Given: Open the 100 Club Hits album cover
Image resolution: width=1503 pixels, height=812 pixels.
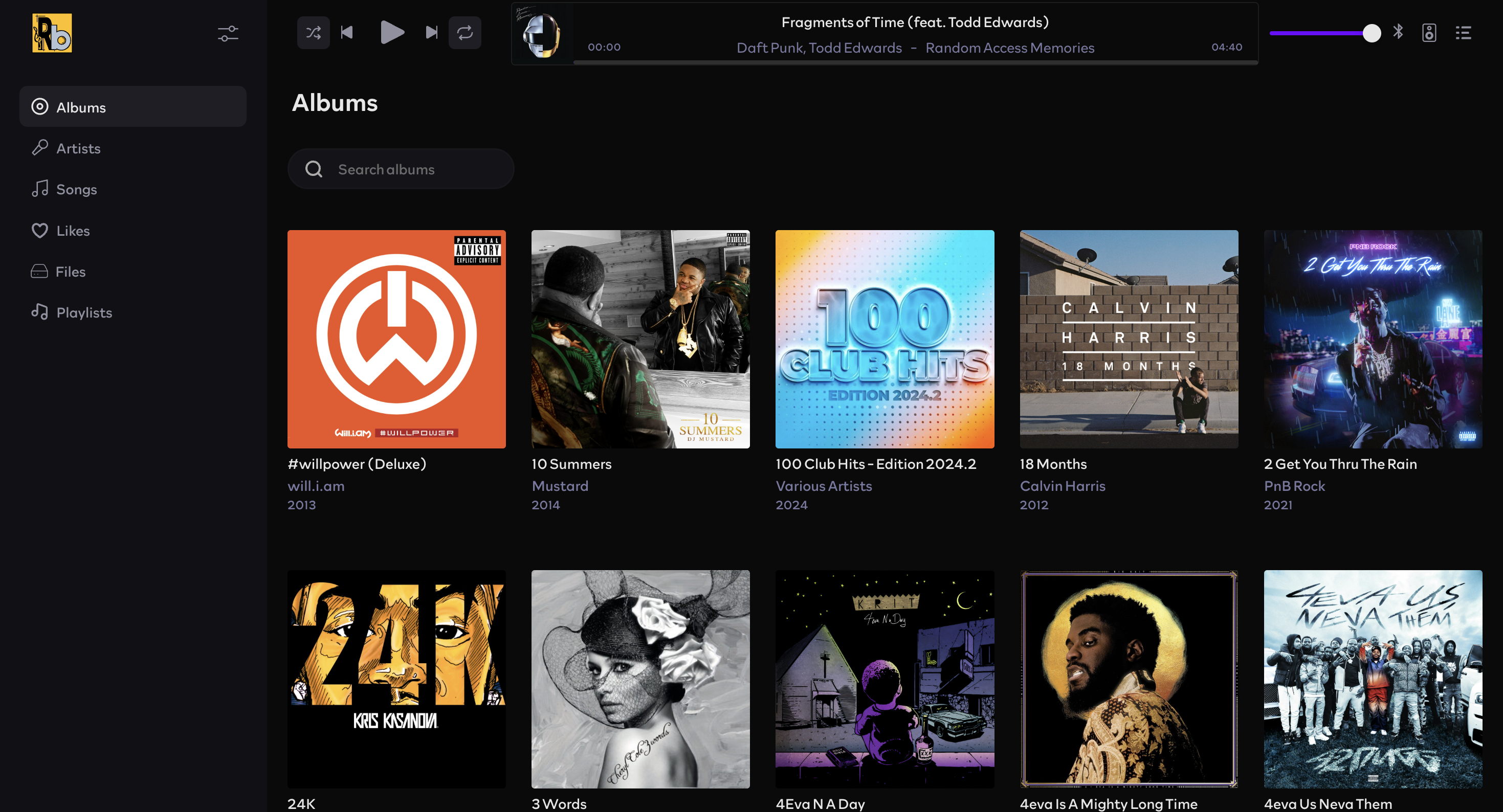Looking at the screenshot, I should (885, 339).
